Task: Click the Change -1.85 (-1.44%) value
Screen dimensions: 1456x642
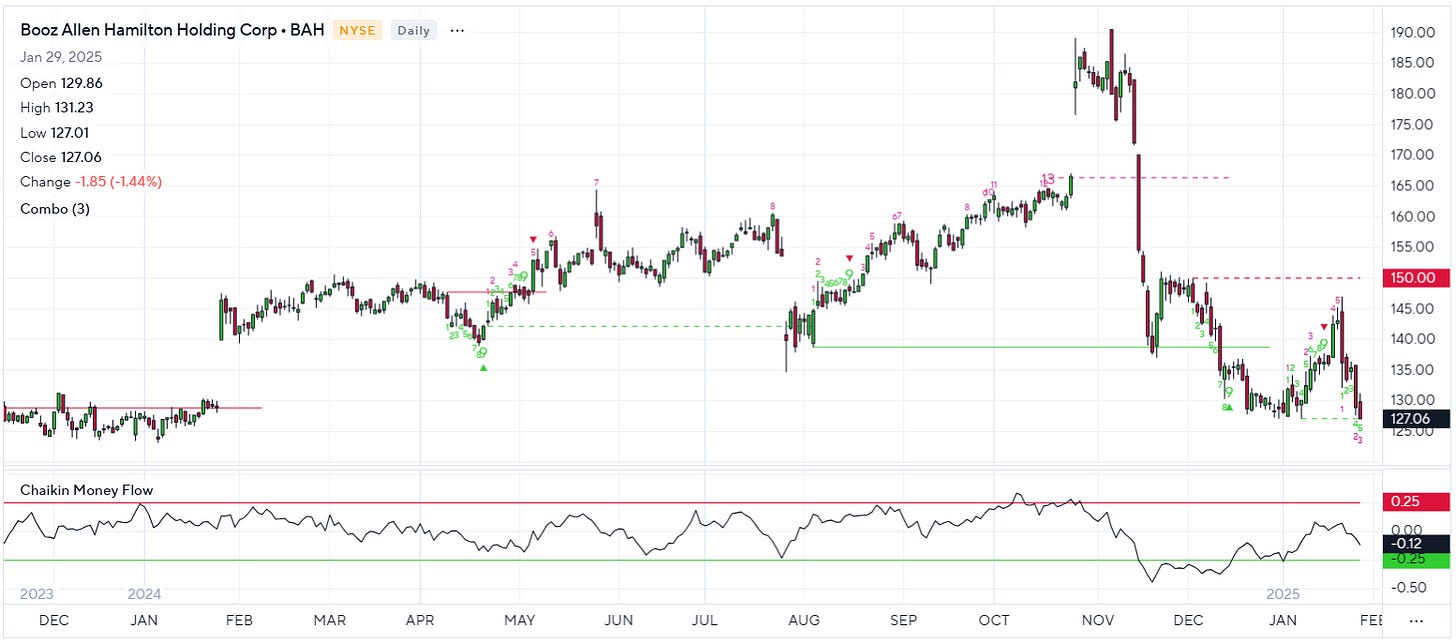Action: click(x=91, y=182)
